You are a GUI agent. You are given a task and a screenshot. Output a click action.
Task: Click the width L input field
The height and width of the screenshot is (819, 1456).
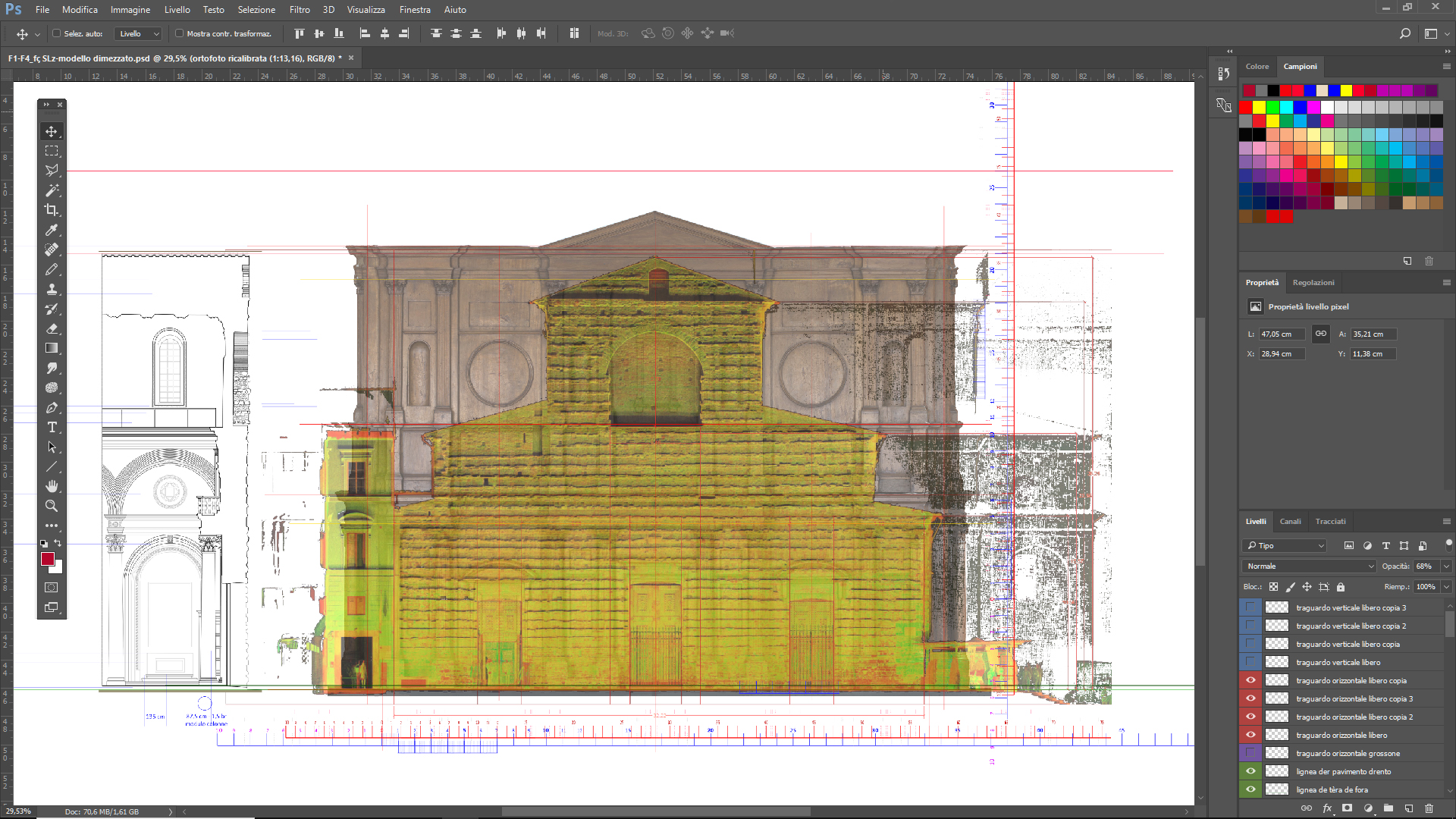pos(1281,334)
